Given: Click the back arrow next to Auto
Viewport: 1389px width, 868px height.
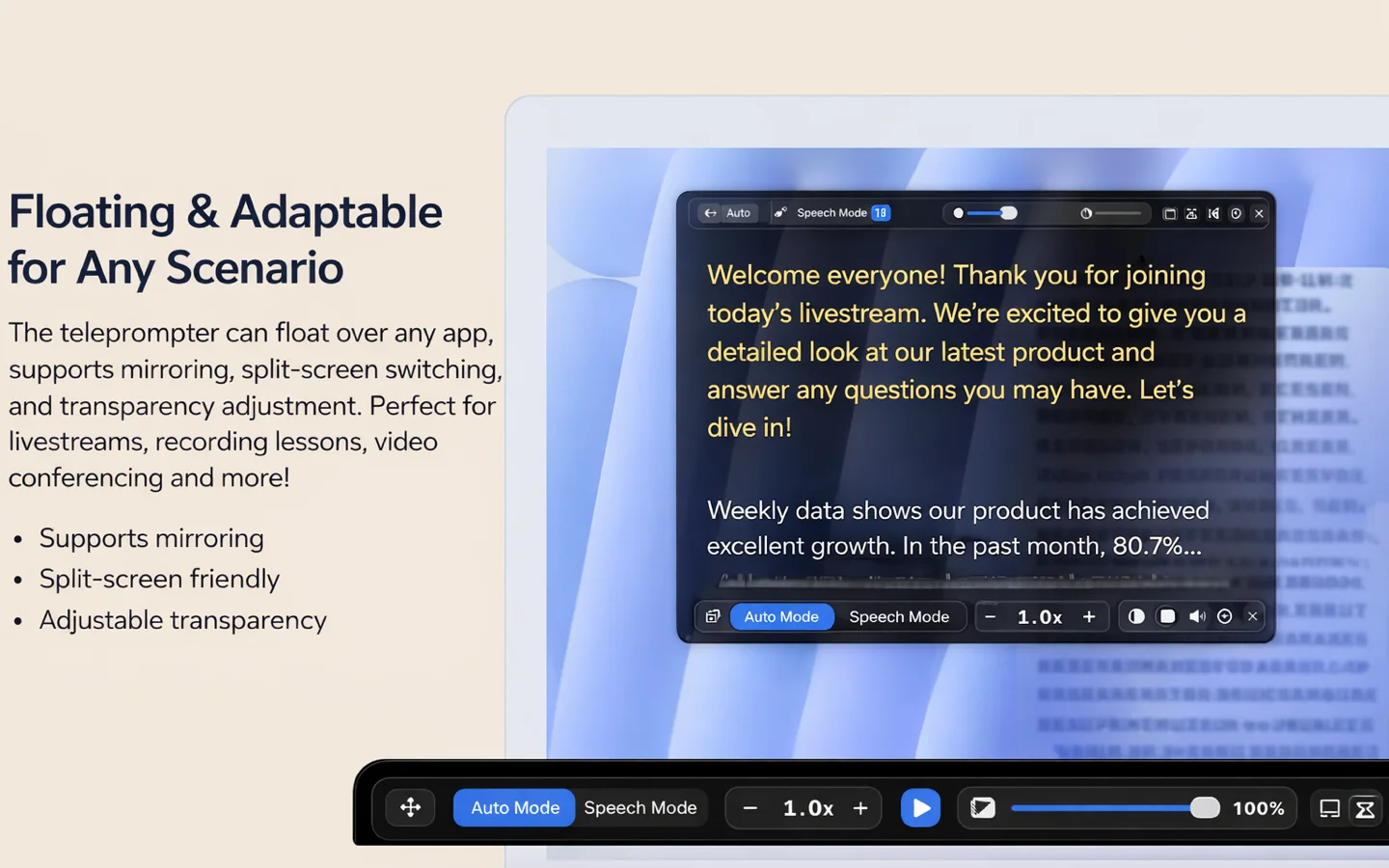Looking at the screenshot, I should tap(710, 213).
